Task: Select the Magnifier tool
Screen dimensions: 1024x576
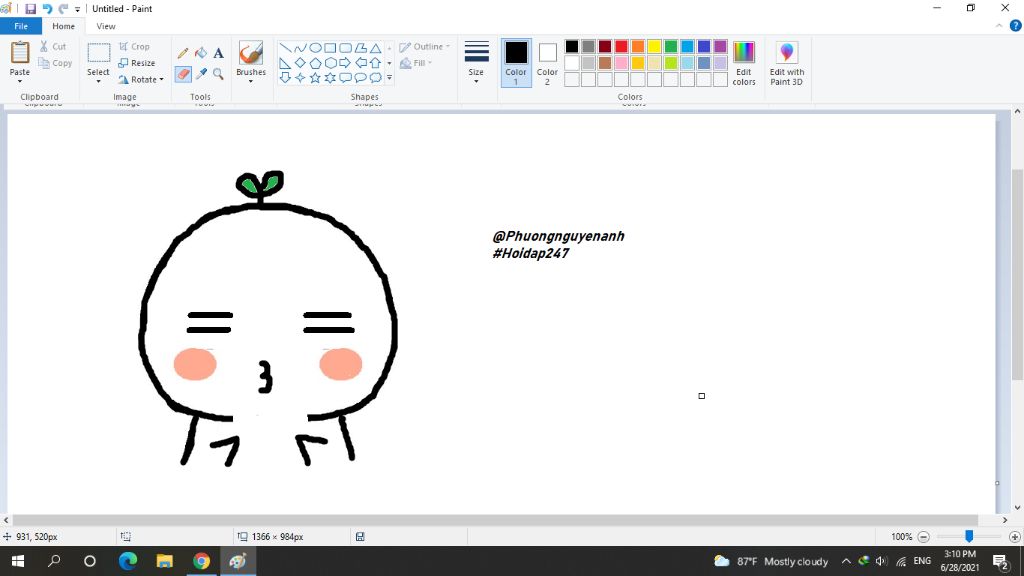Action: point(219,74)
